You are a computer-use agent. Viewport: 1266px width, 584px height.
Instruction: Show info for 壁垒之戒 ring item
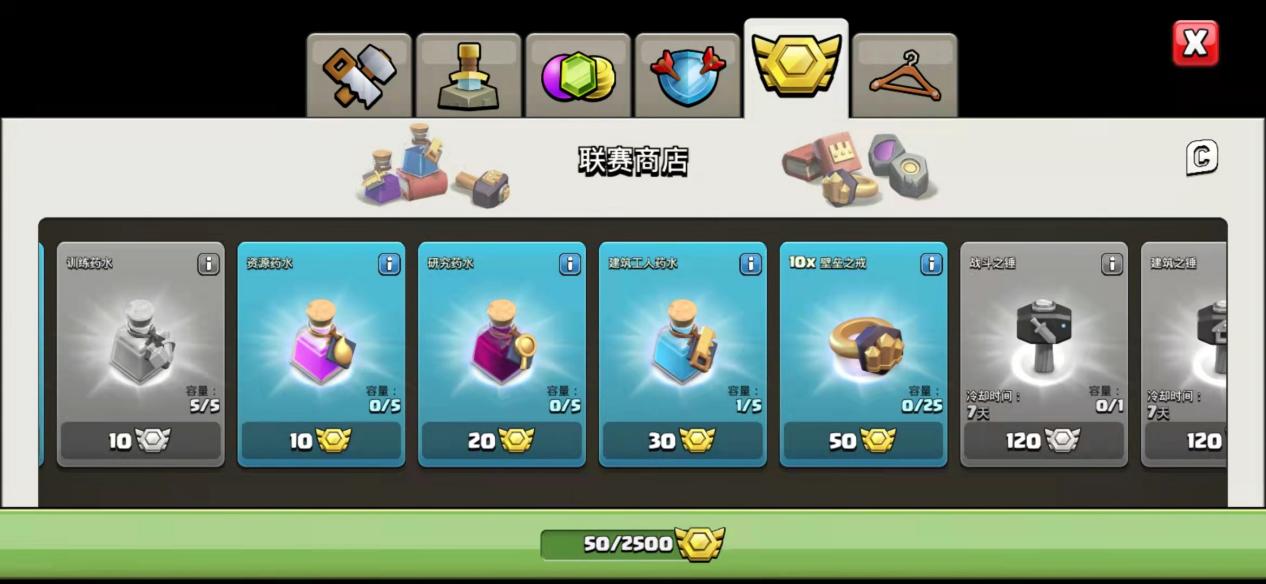coord(931,263)
